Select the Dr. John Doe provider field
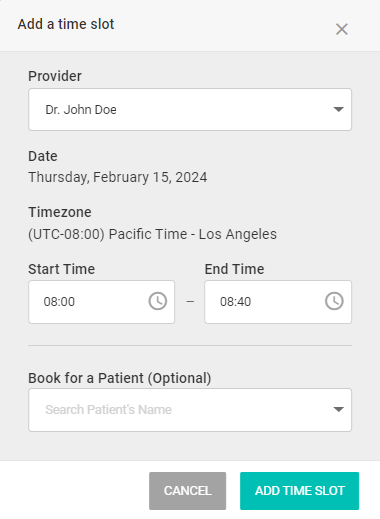 190,109
